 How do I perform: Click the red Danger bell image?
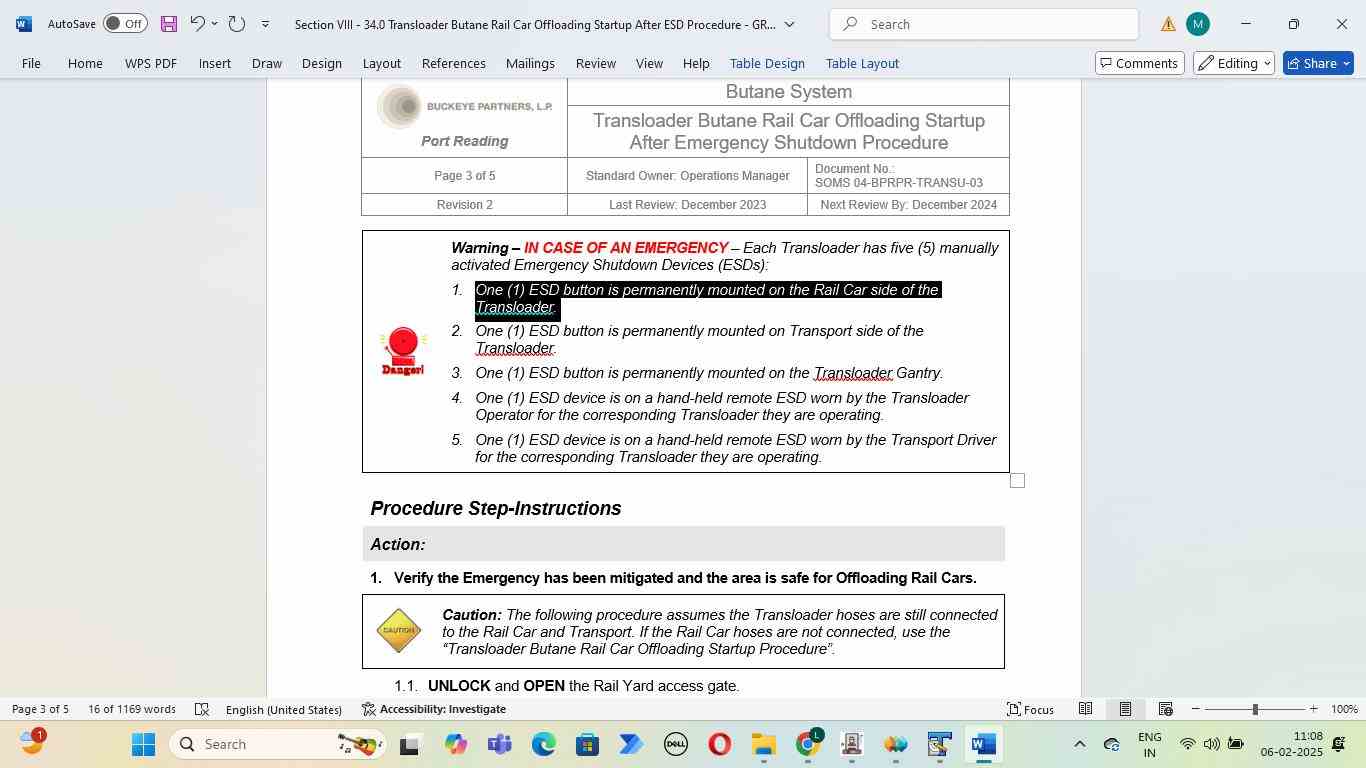(x=403, y=351)
